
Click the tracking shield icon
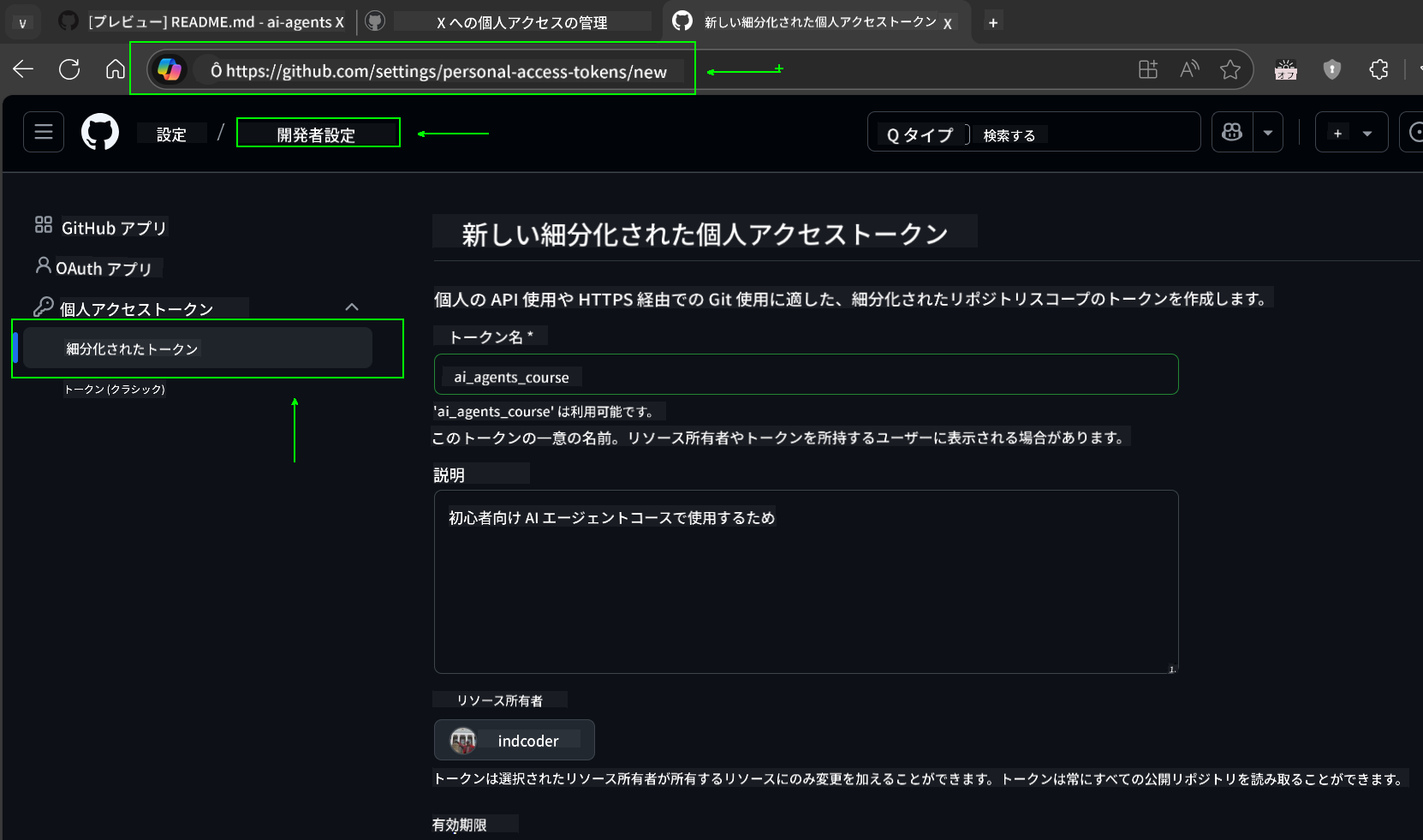[x=1331, y=69]
